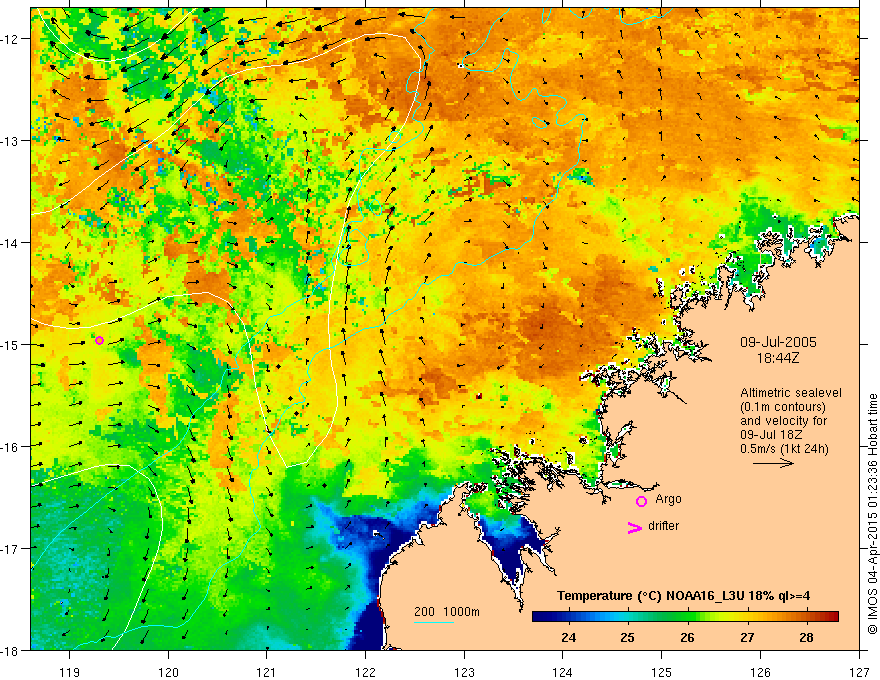Click the longitude axis label 127
The image size is (880, 680).
859,672
